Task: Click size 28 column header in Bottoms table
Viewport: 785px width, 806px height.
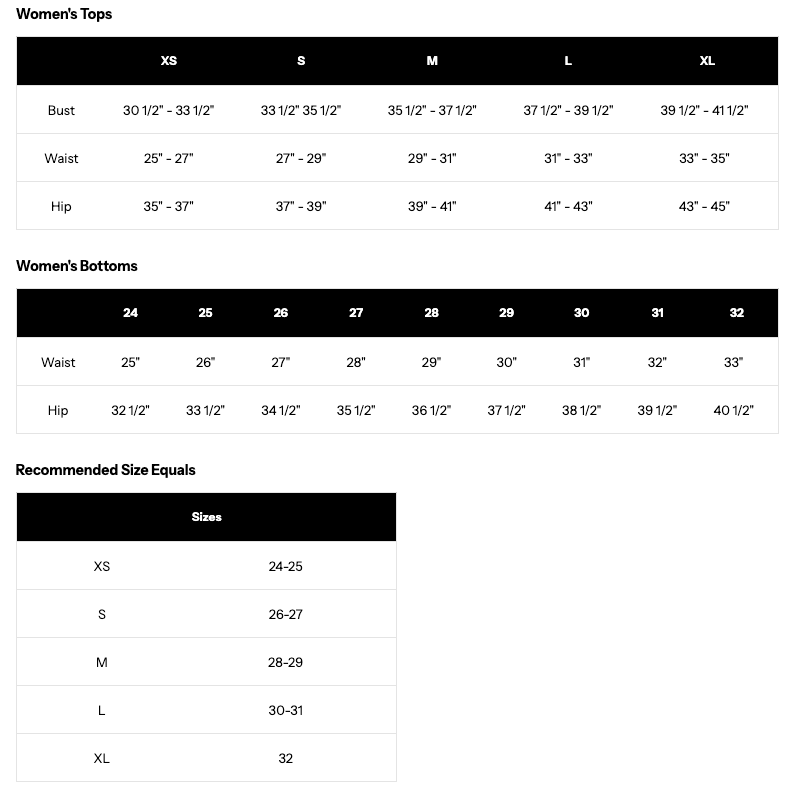Action: pos(431,313)
